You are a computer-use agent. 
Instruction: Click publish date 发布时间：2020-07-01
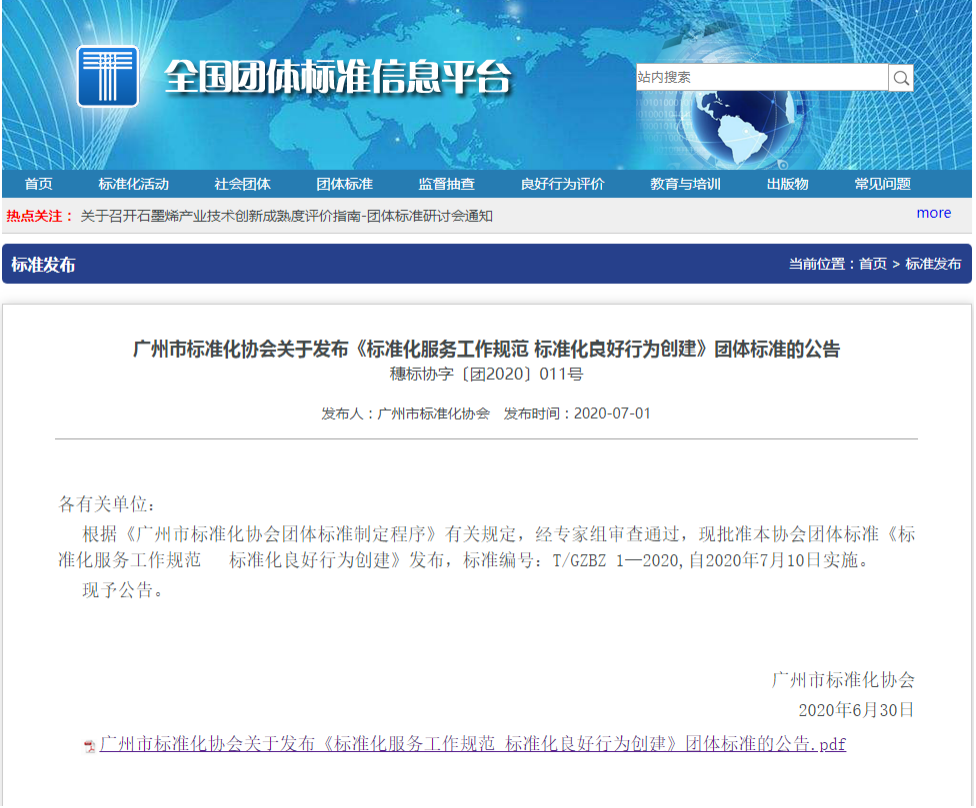(577, 414)
